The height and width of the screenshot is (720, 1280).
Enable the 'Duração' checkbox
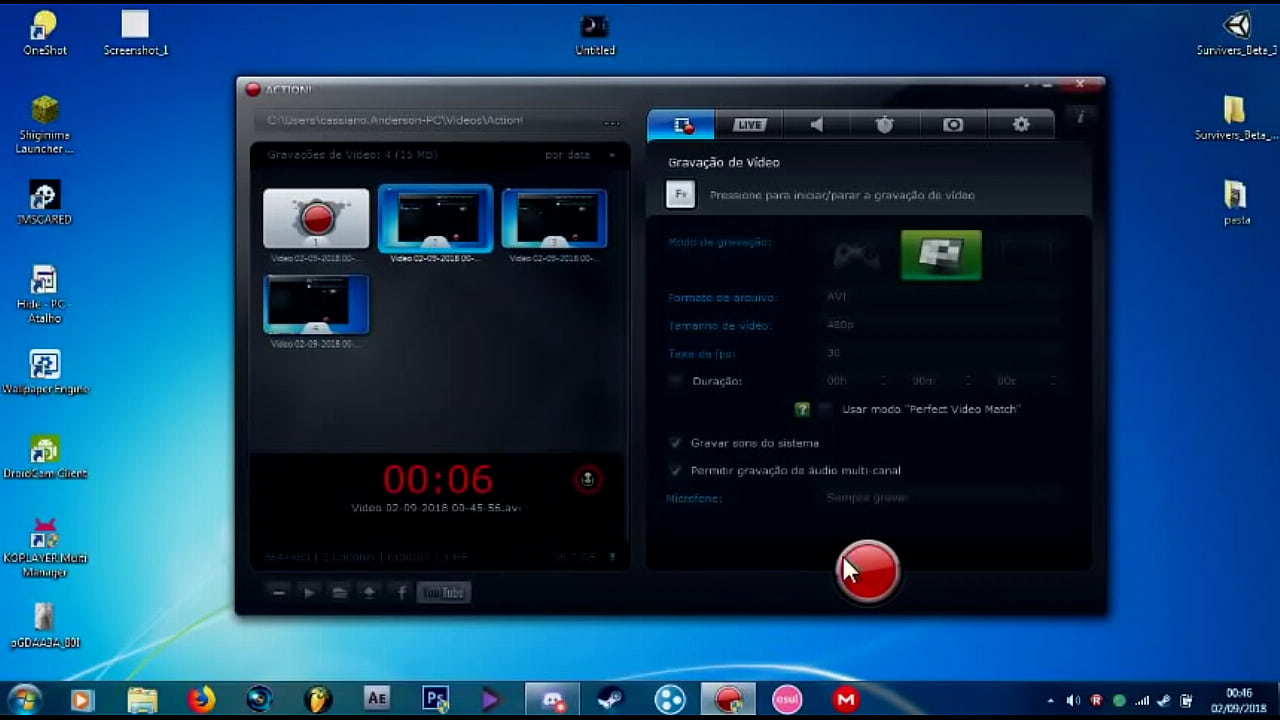(676, 381)
